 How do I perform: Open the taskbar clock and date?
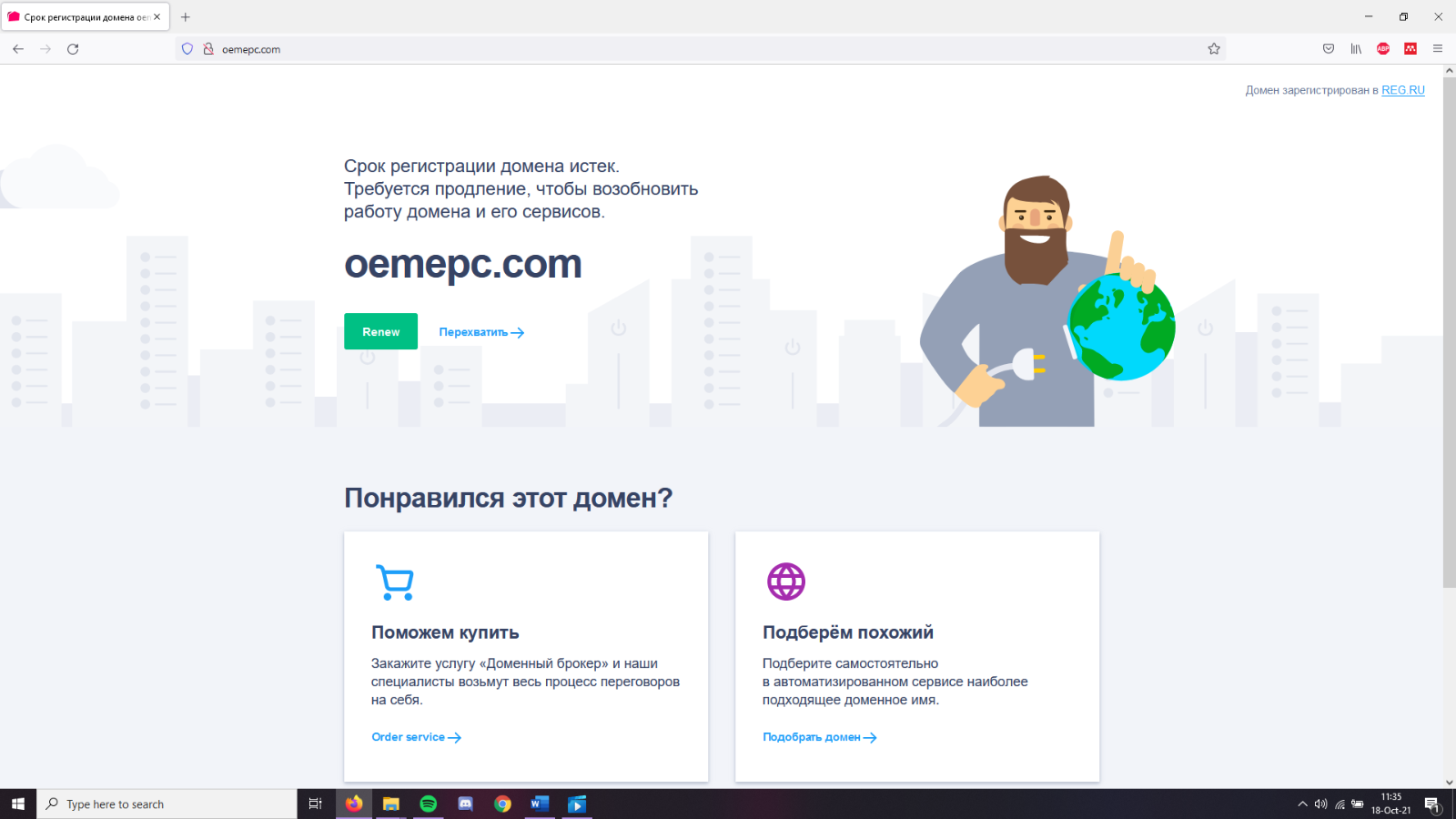click(x=1391, y=804)
